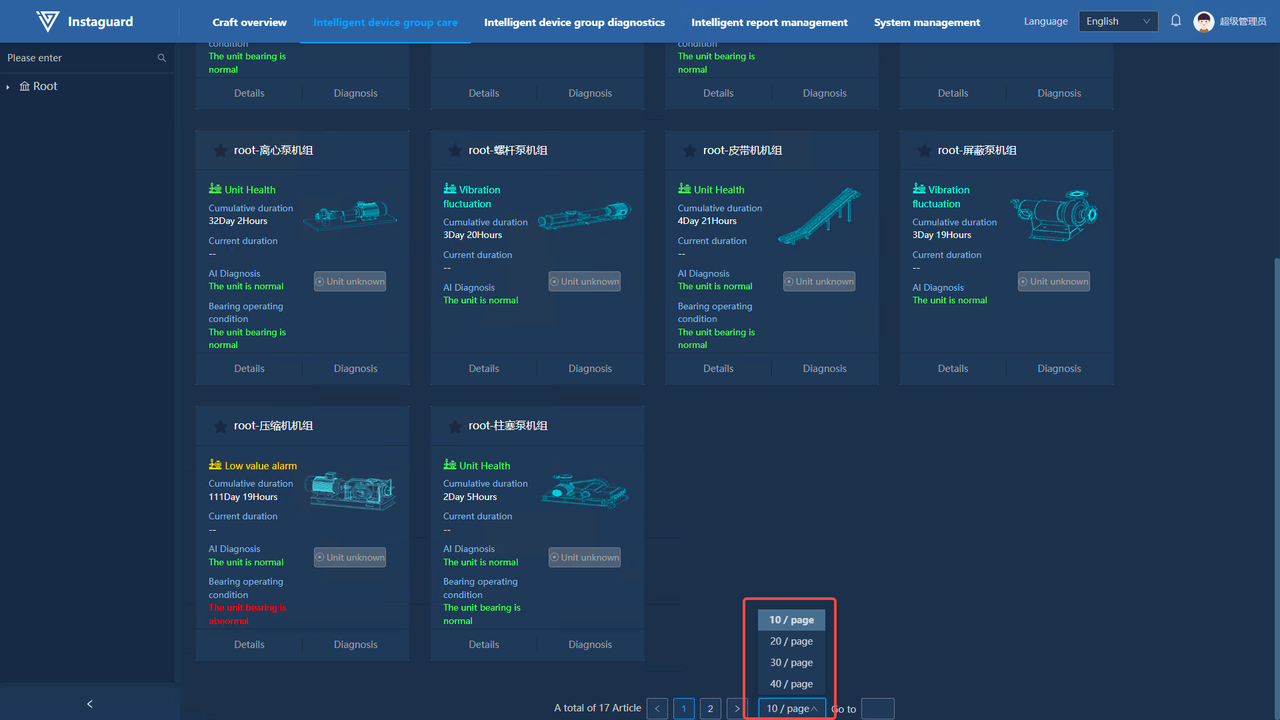Click Unit unknown in root-屏蔽泵机组
This screenshot has width=1280, height=720.
(1054, 282)
